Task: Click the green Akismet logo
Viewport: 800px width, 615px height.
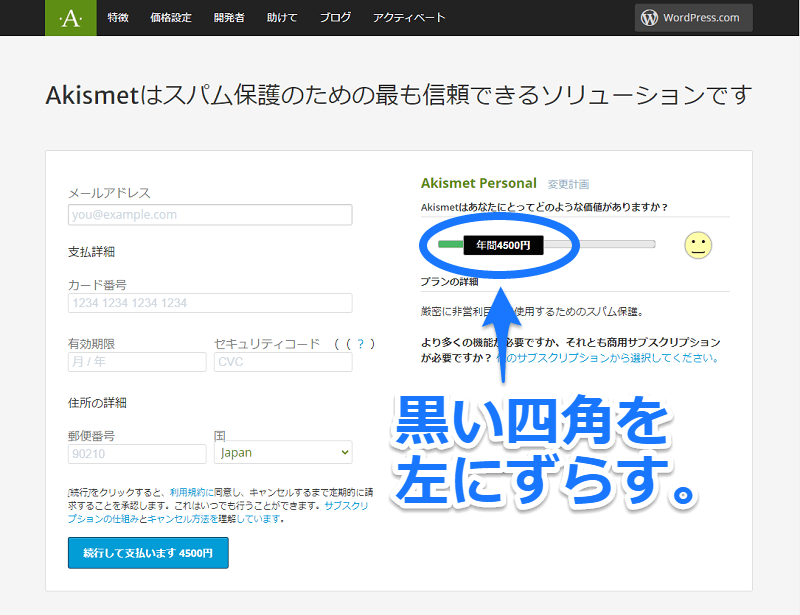Action: (71, 18)
